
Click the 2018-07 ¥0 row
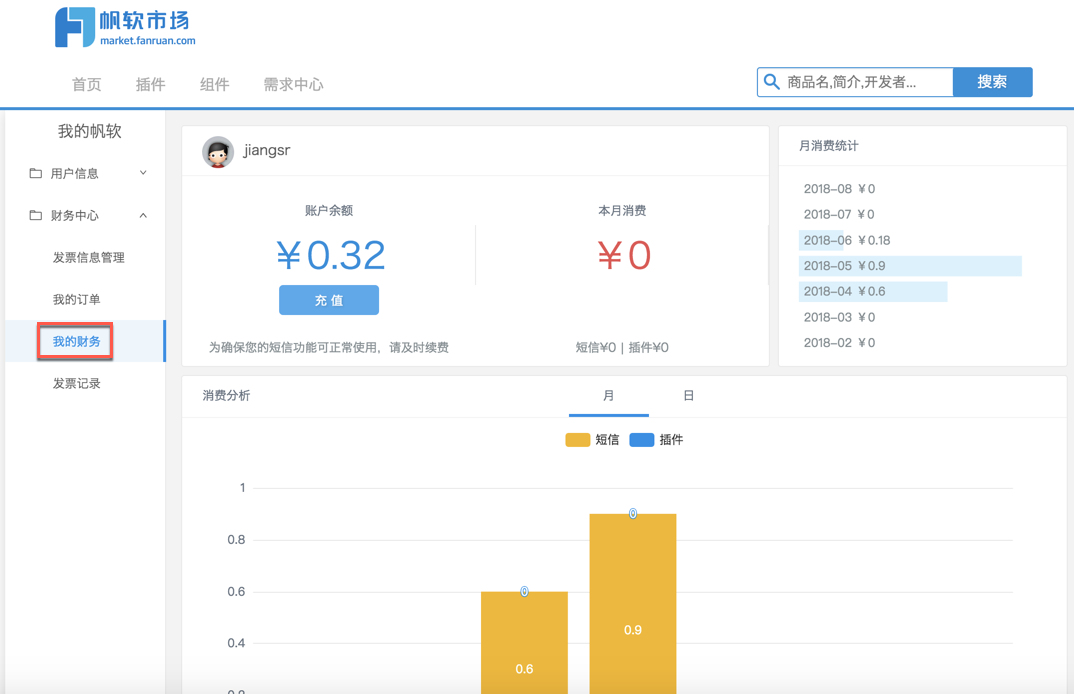tap(839, 214)
